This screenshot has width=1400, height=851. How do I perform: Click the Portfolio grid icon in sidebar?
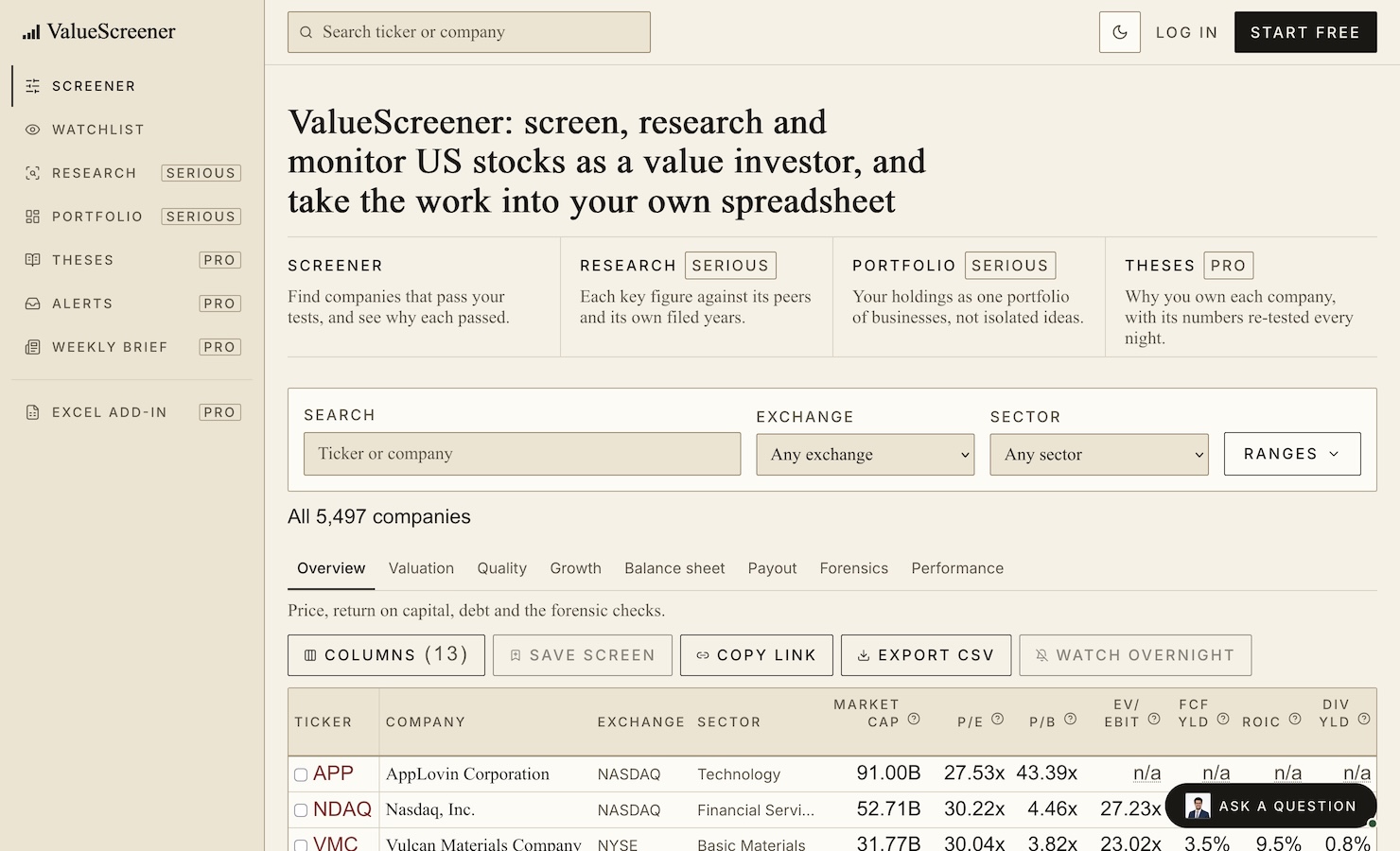click(33, 217)
